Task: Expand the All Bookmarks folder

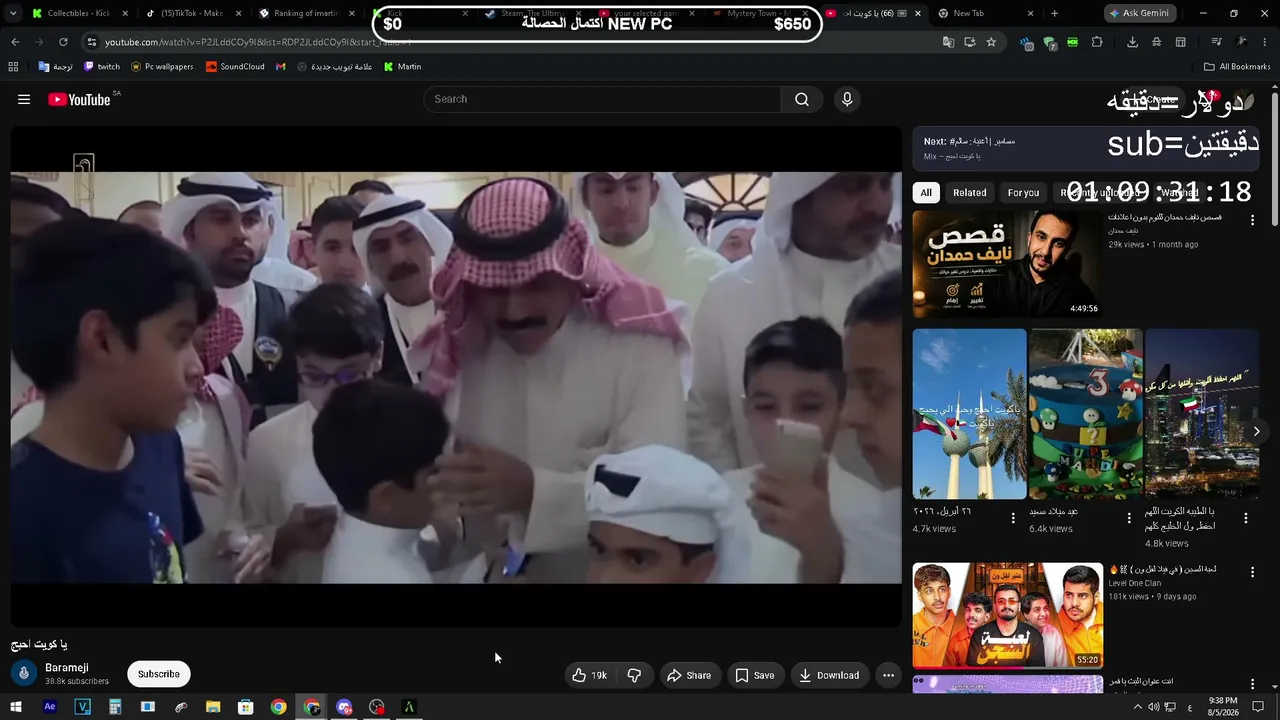Action: pos(1237,67)
